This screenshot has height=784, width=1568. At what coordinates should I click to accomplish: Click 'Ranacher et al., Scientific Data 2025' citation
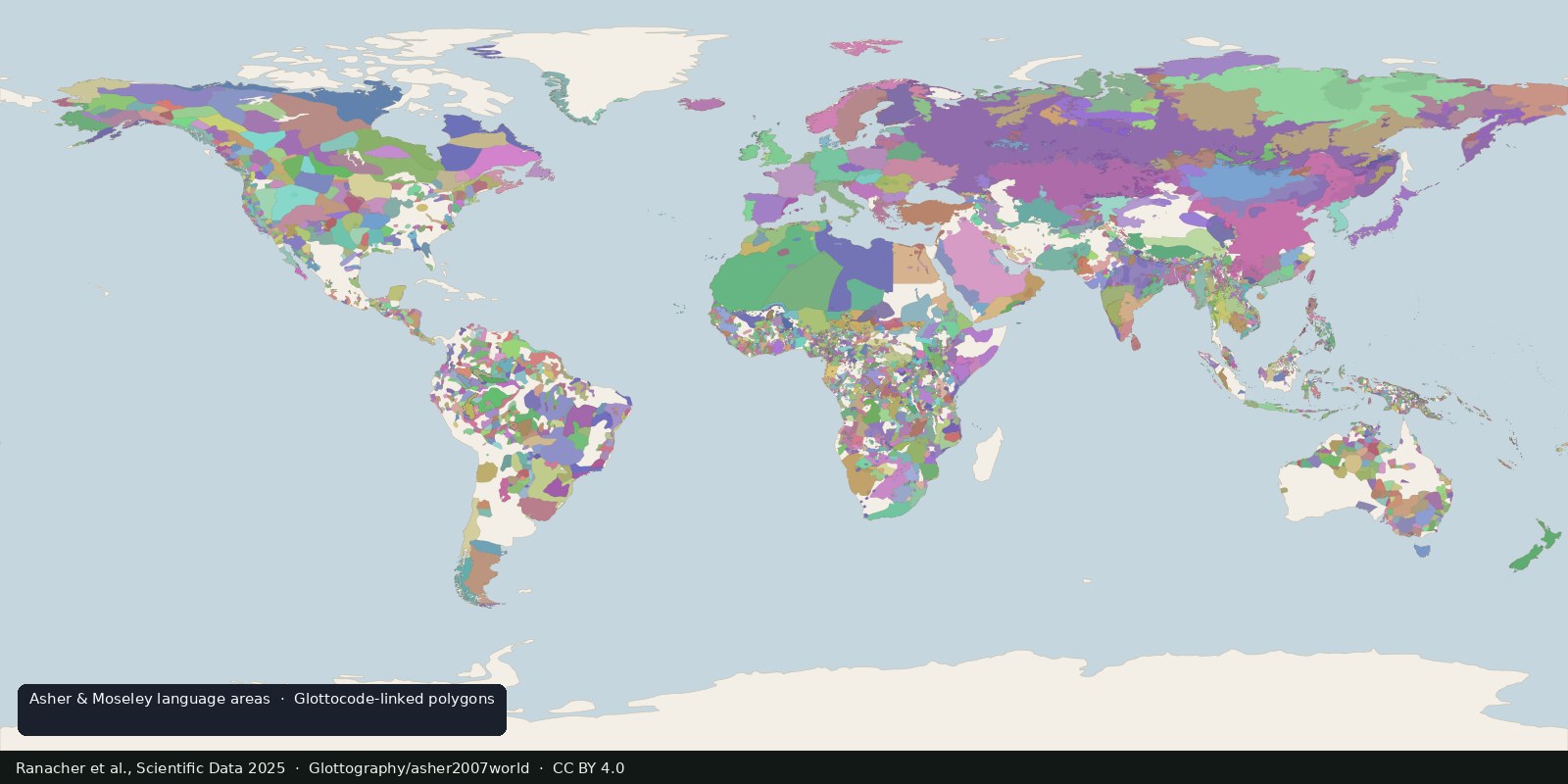coord(150,768)
